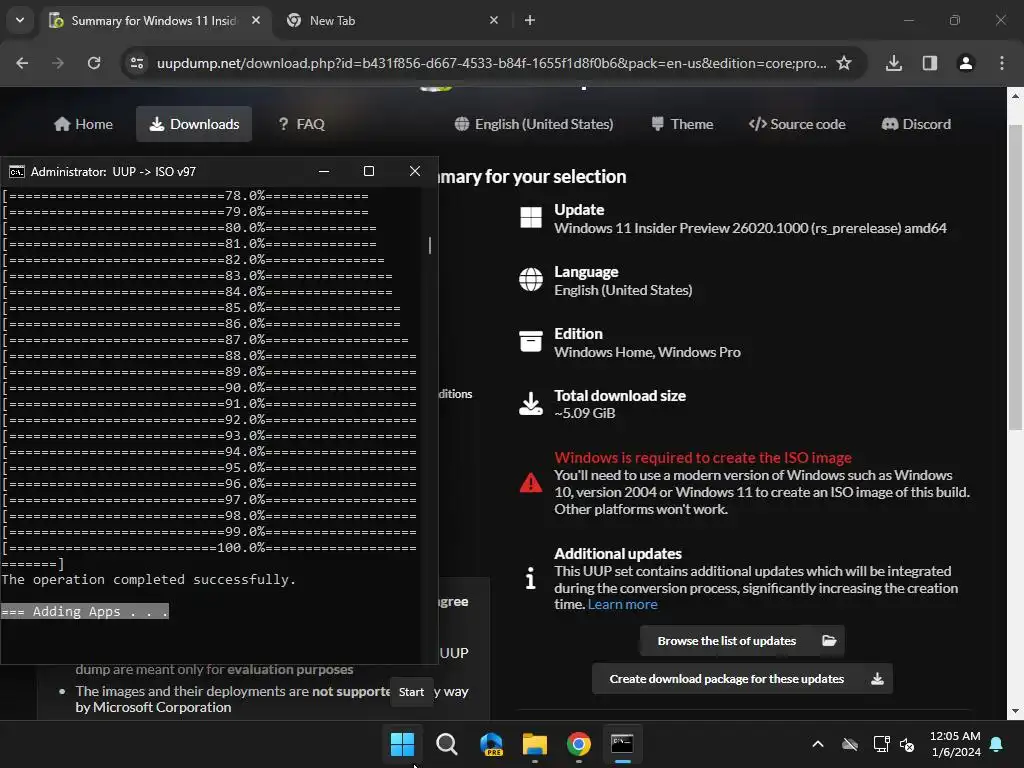Screen dimensions: 1024x768
Task: Open the Discord link
Action: [x=916, y=124]
